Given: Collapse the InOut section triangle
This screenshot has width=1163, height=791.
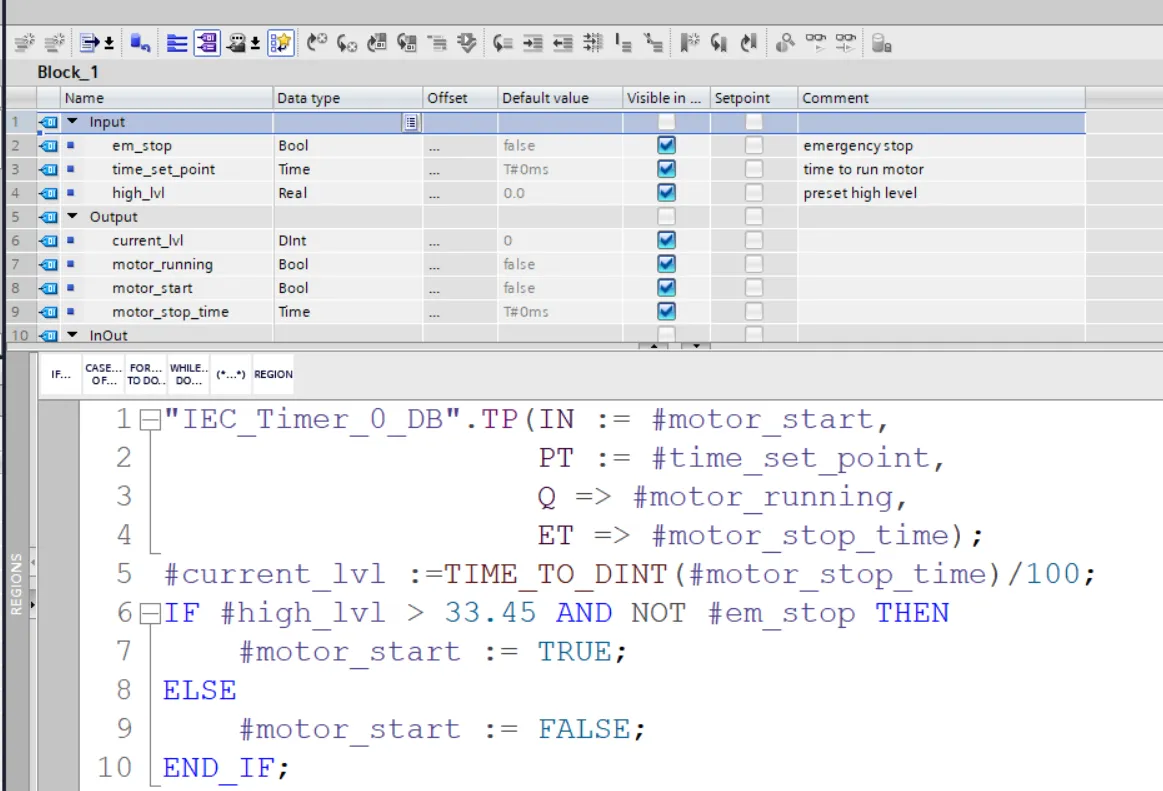Looking at the screenshot, I should (72, 335).
